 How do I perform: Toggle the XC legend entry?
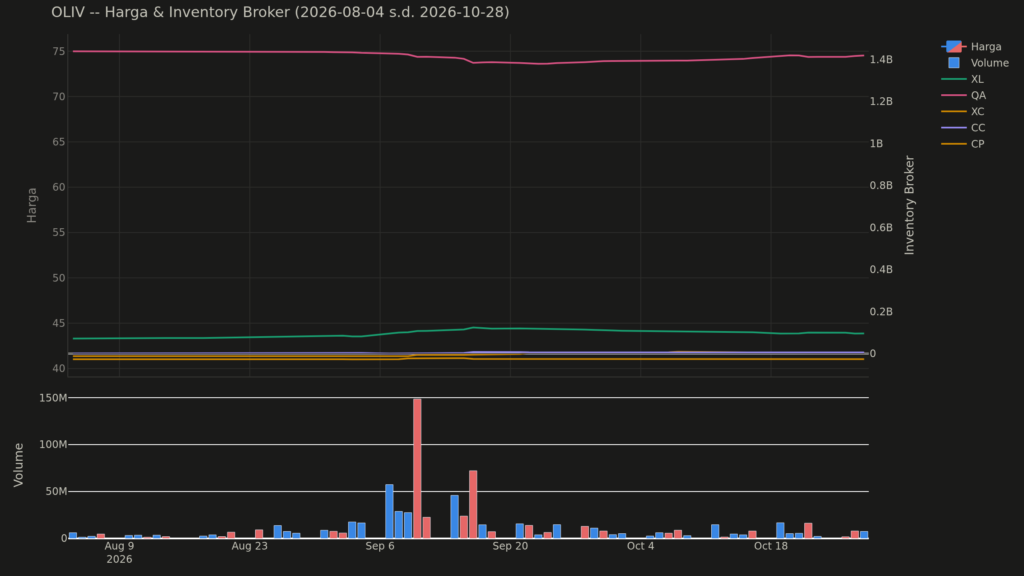pyautogui.click(x=963, y=112)
